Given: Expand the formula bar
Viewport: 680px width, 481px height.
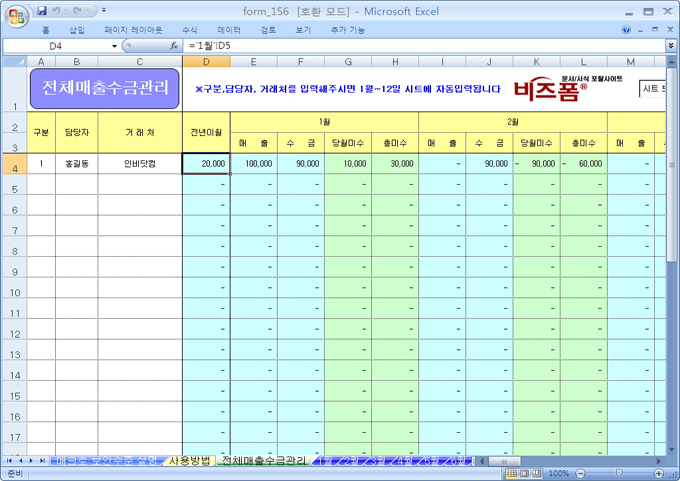Looking at the screenshot, I should [671, 46].
